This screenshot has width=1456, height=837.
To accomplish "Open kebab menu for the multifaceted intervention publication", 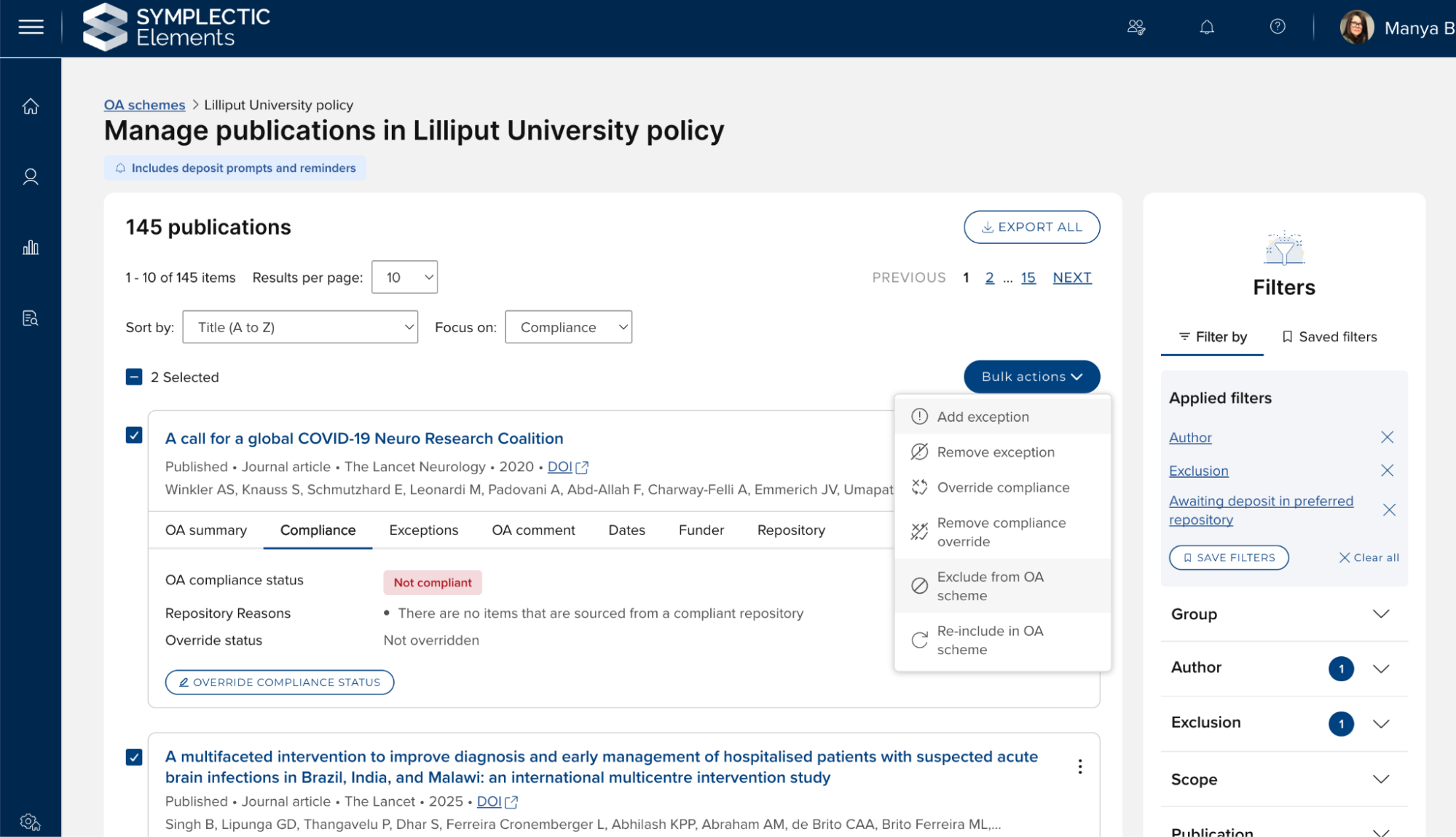I will point(1080,766).
